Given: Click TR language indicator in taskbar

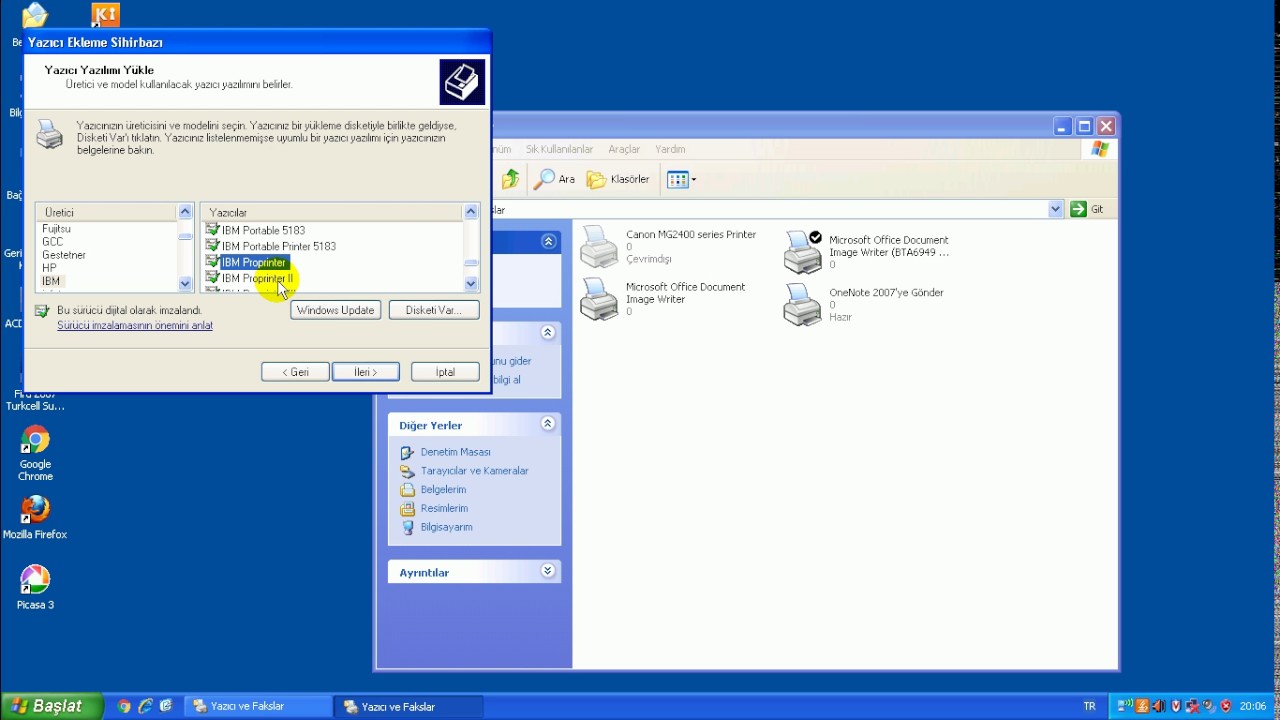Looking at the screenshot, I should click(1090, 706).
